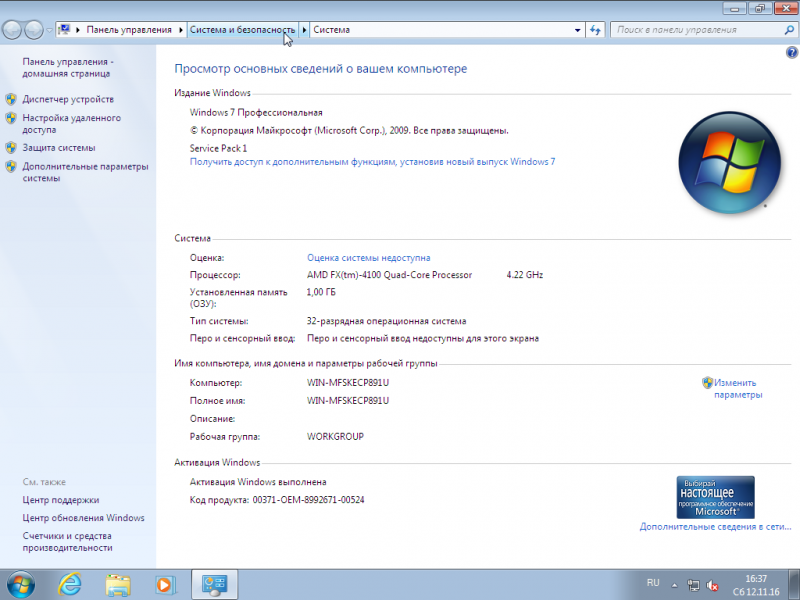The width and height of the screenshot is (800, 600).
Task: Expand arrow before 'Панель управления' breadcrumb
Action: click(x=78, y=30)
